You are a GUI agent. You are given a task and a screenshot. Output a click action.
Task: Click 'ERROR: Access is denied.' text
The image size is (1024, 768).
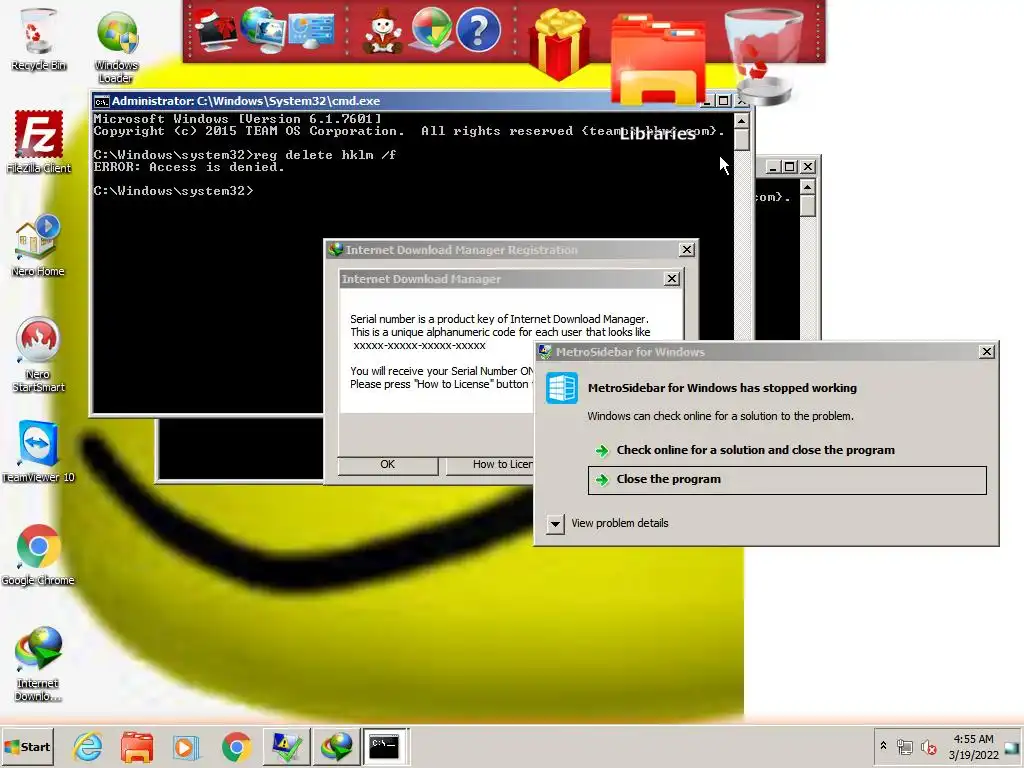189,167
